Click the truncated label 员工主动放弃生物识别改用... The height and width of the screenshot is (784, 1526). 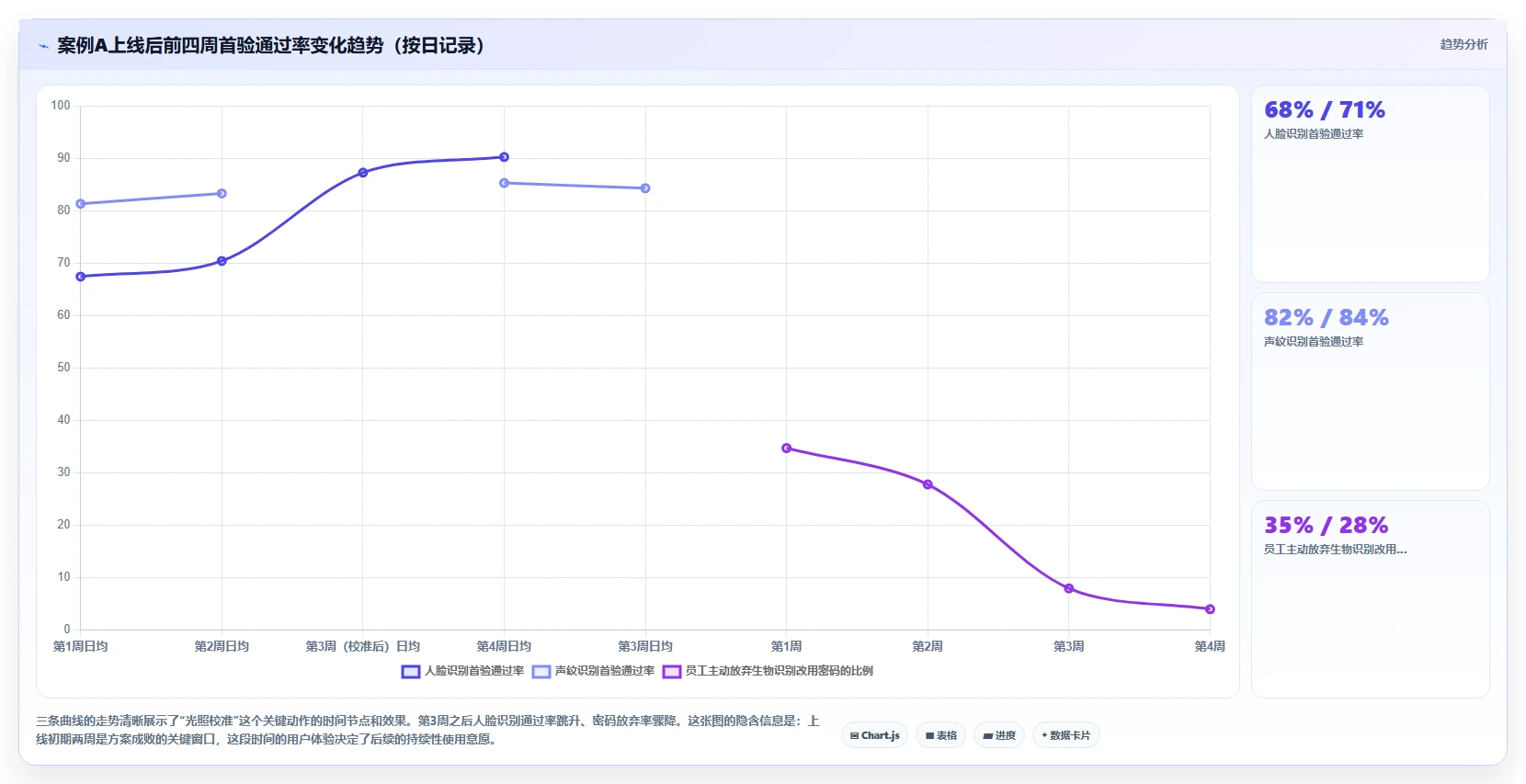(x=1335, y=550)
